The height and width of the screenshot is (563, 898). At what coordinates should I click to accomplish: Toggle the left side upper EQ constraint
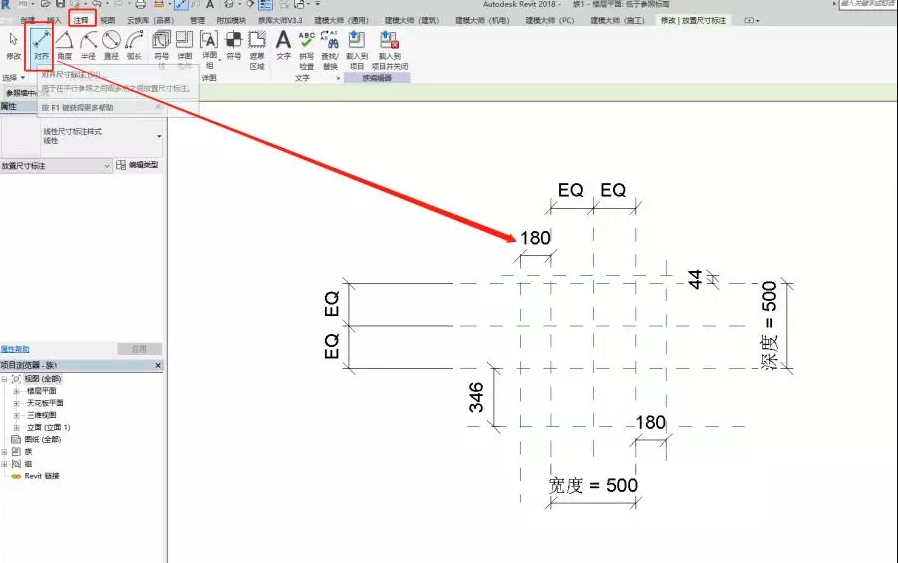tap(332, 304)
